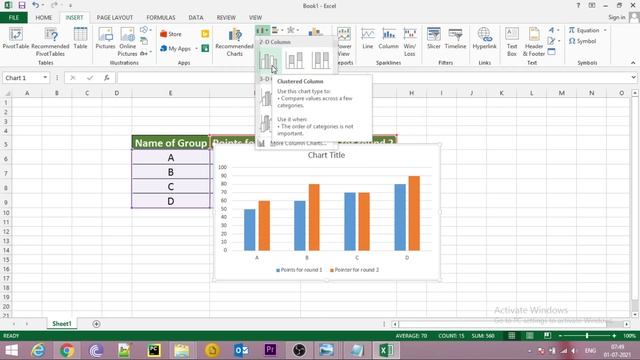Click the Chart Title text
This screenshot has height=360, width=640.
(x=326, y=155)
